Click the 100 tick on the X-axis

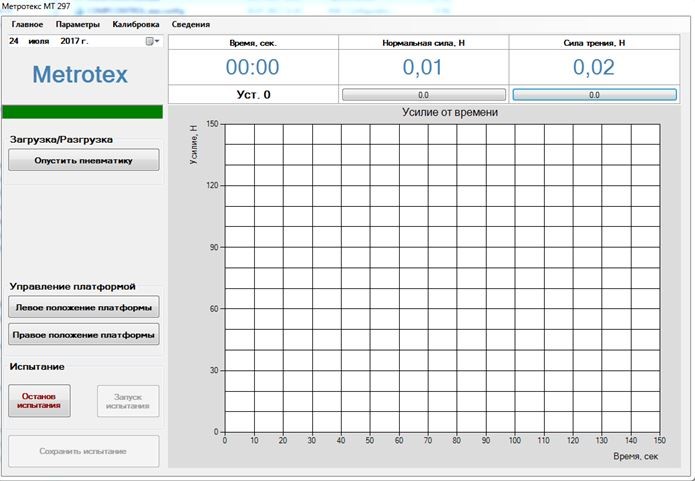click(515, 441)
